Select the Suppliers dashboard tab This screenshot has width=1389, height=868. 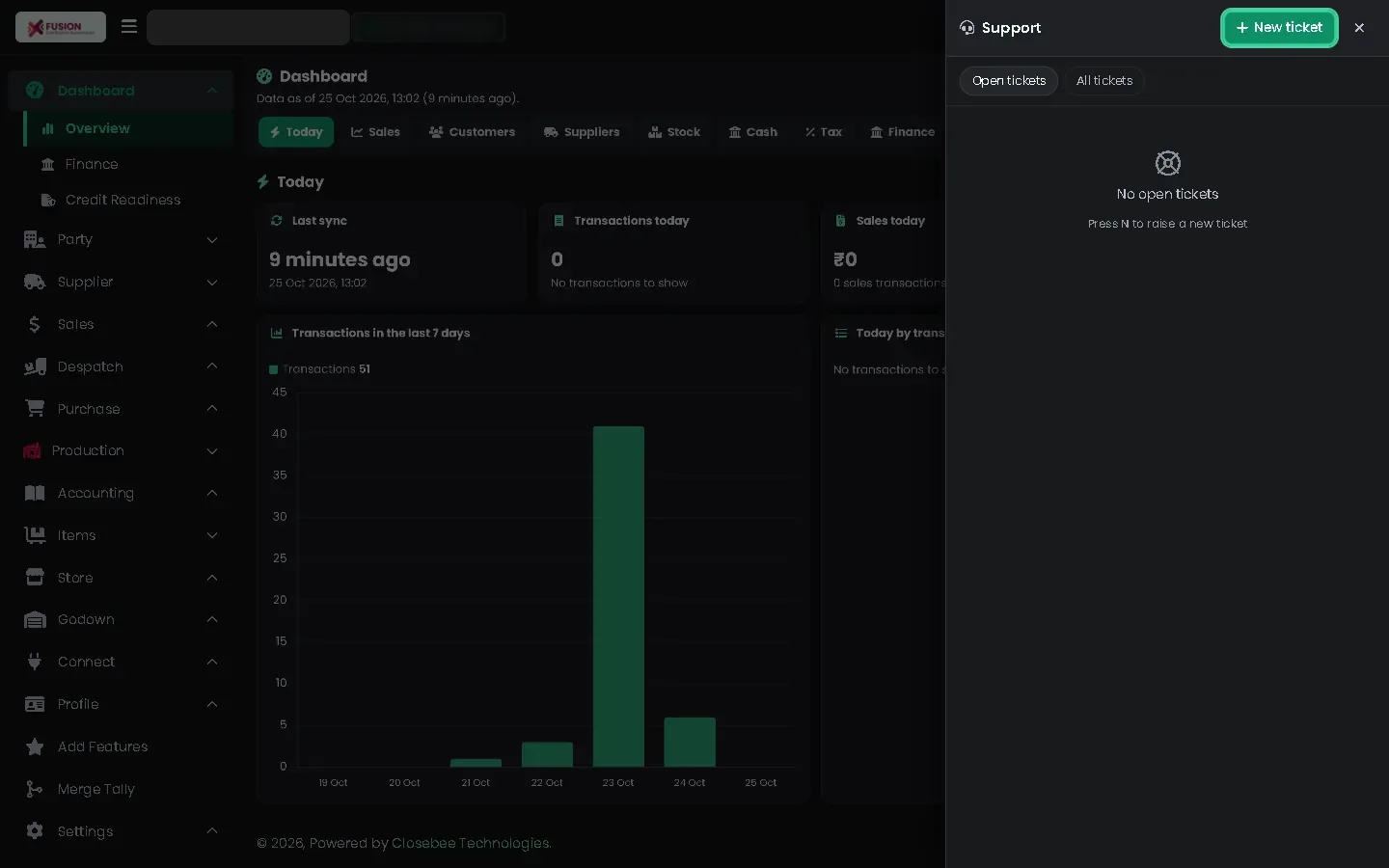tap(582, 132)
